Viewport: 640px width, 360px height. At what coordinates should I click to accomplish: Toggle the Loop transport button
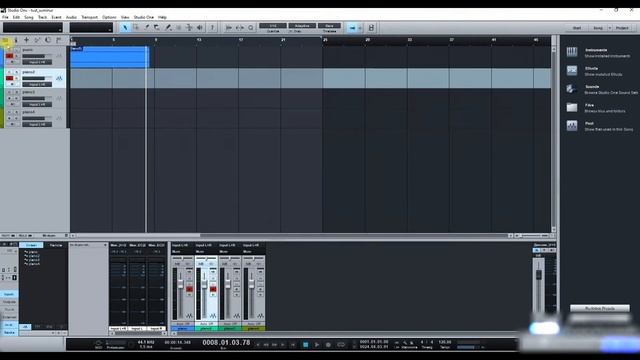(x=341, y=345)
